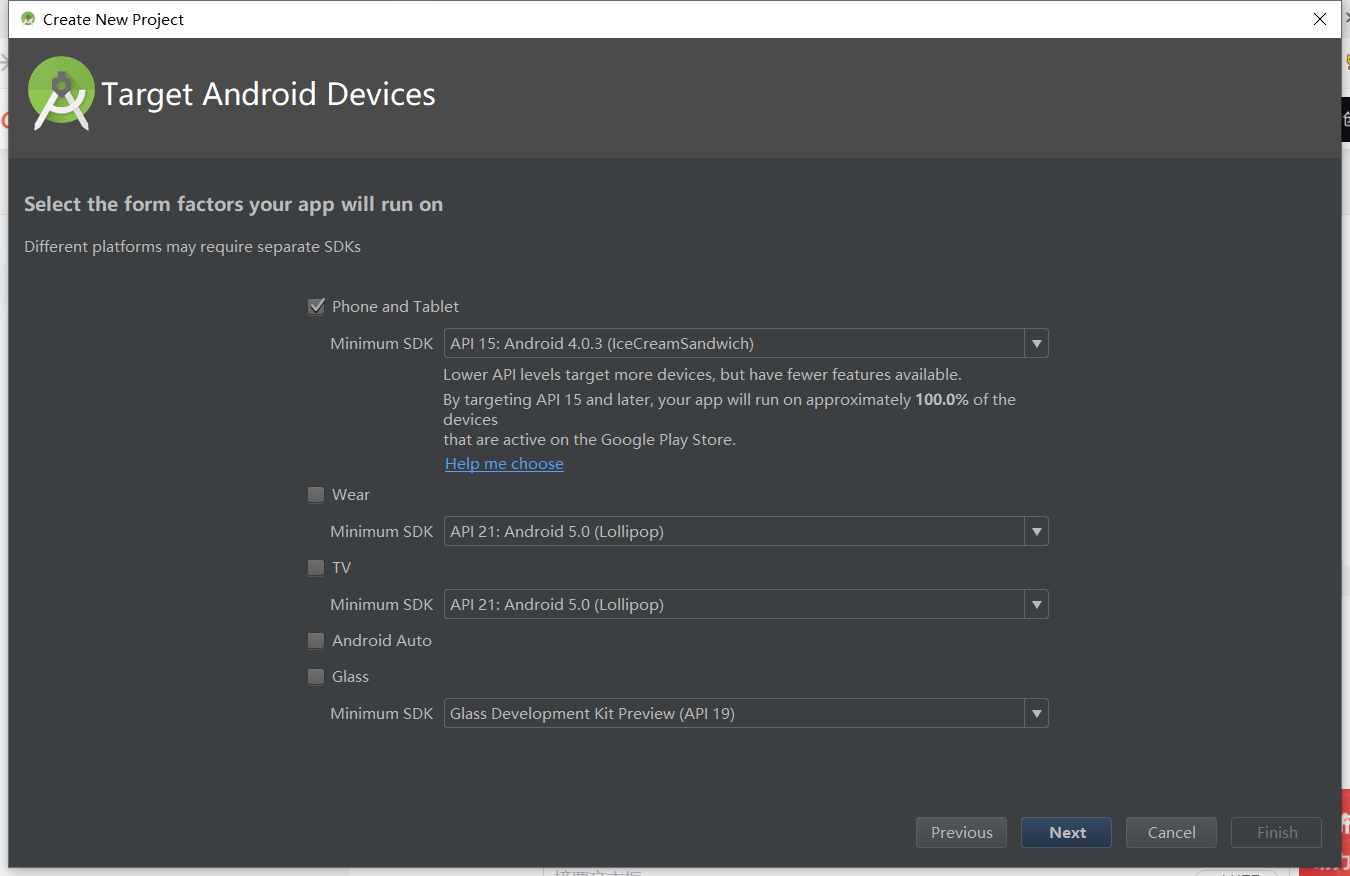1350x876 pixels.
Task: Uncheck the Phone and Tablet checkbox
Action: tap(316, 307)
